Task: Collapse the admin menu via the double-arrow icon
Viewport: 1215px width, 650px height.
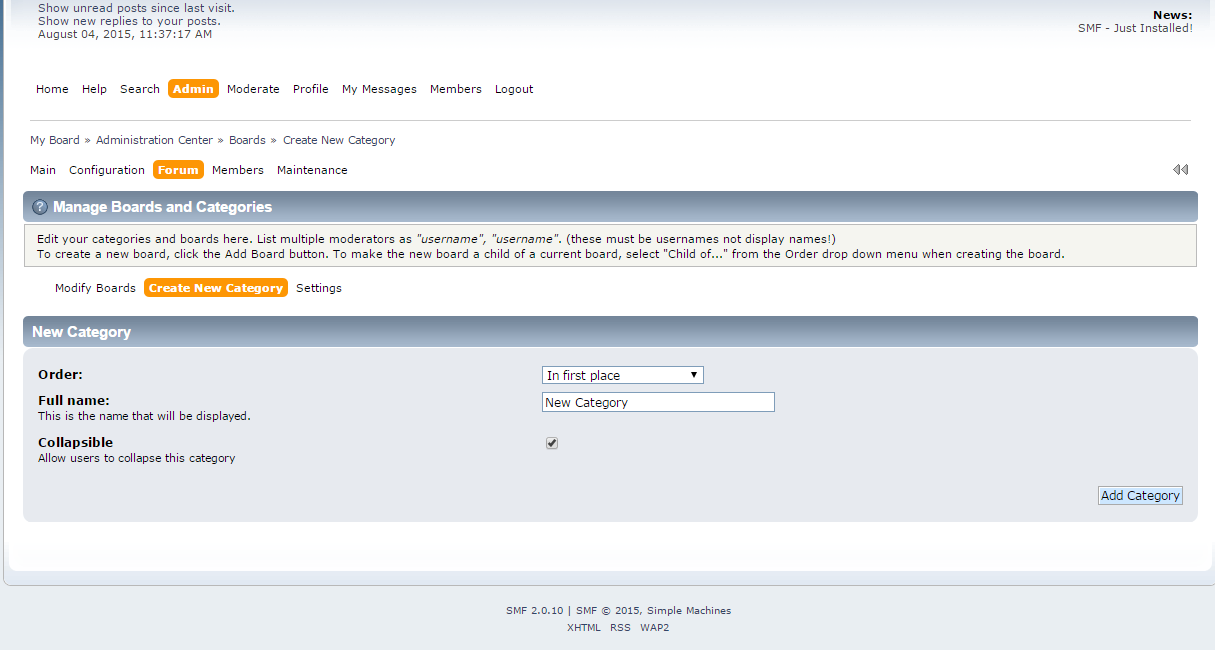Action: point(1181,169)
